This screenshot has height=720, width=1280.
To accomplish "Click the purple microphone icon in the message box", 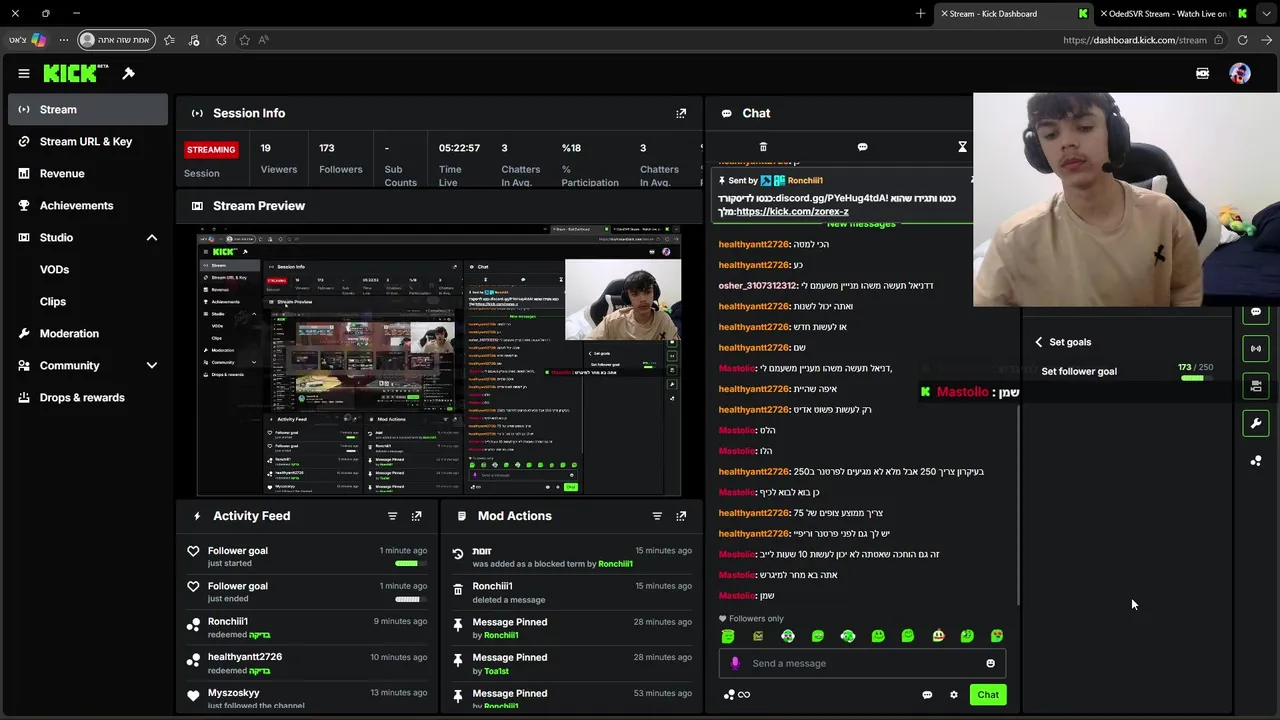I will [x=735, y=663].
